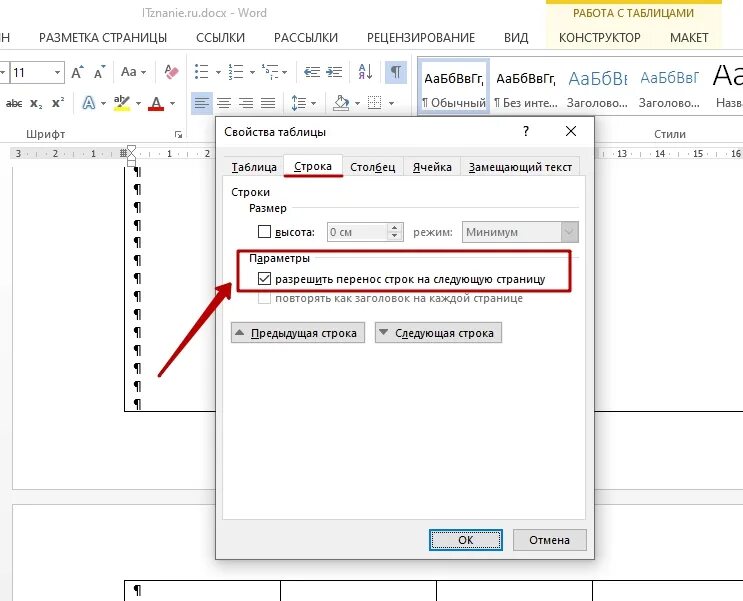
Task: Enable the row height checkbox
Action: click(264, 232)
